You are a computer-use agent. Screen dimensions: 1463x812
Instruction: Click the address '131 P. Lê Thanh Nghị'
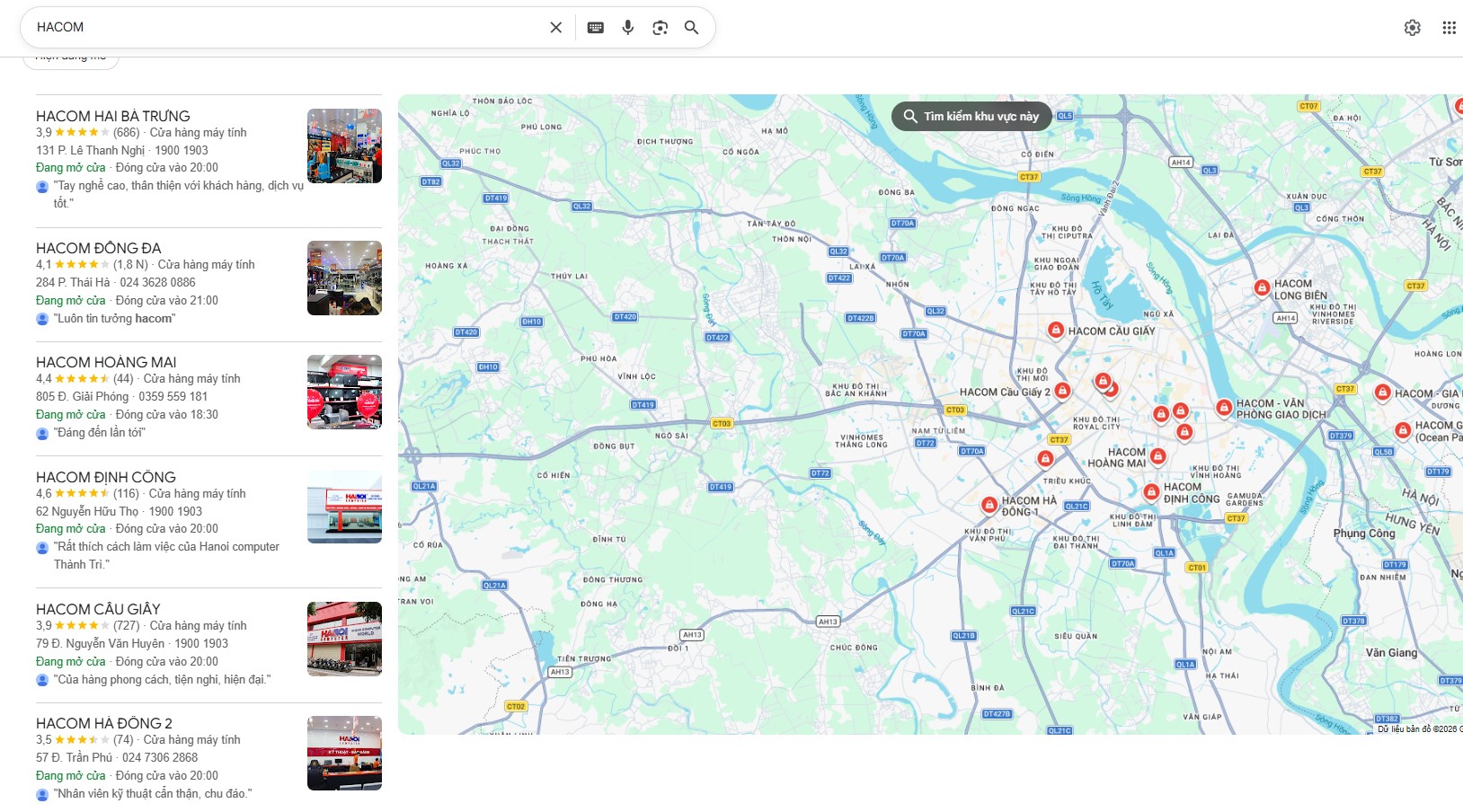90,150
